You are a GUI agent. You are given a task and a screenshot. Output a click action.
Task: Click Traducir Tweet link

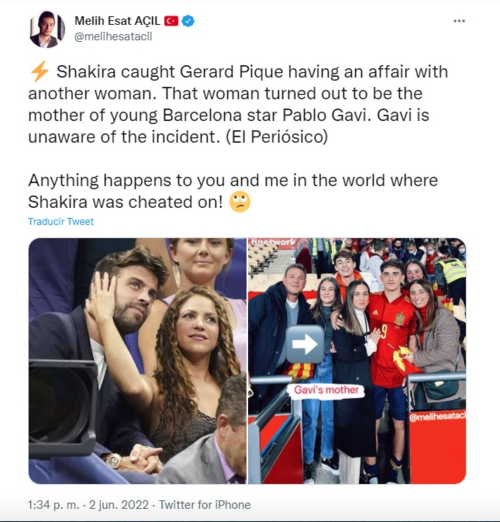(61, 222)
